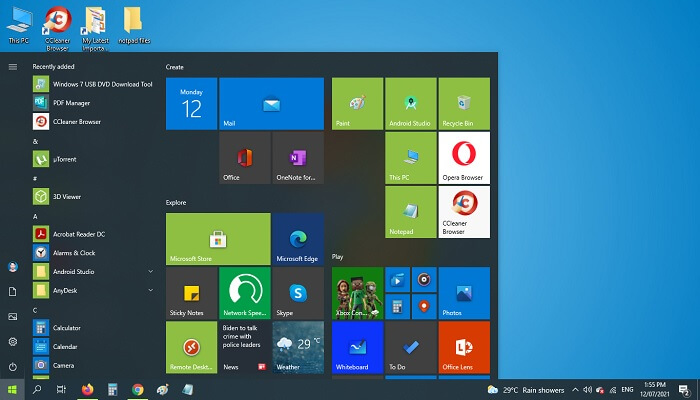Open the Mail tile
Viewport: 700px width, 400px height.
coord(271,104)
